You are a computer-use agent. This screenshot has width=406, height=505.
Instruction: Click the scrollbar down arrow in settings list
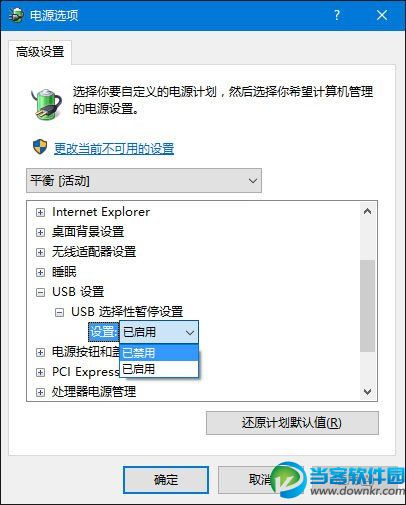[x=368, y=391]
